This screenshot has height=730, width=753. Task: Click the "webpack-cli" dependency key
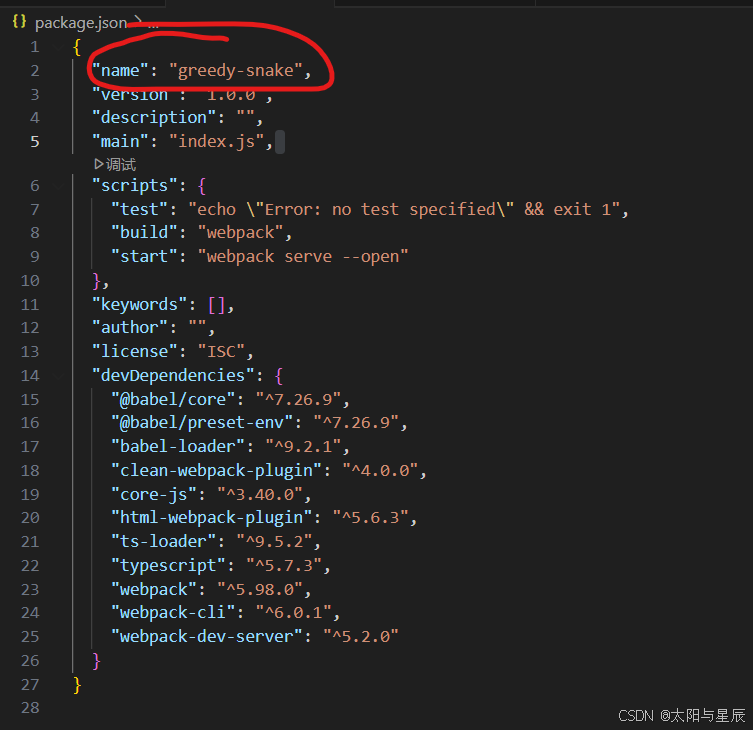[x=173, y=613]
